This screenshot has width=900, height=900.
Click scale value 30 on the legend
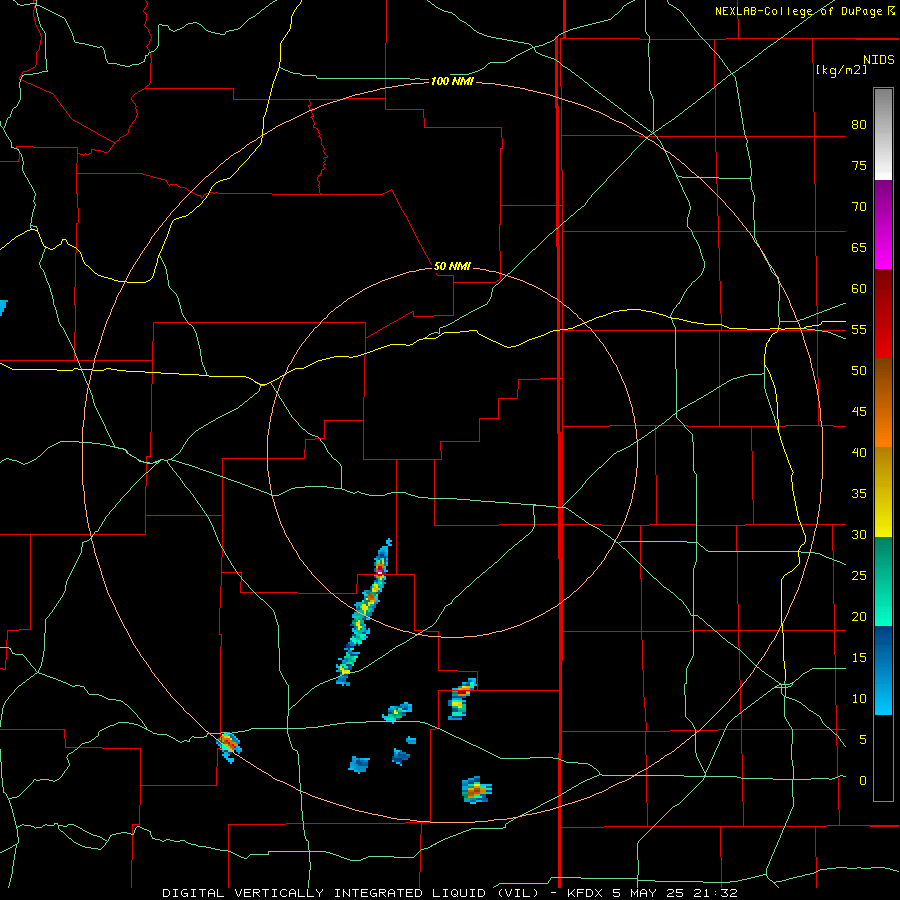click(x=859, y=534)
